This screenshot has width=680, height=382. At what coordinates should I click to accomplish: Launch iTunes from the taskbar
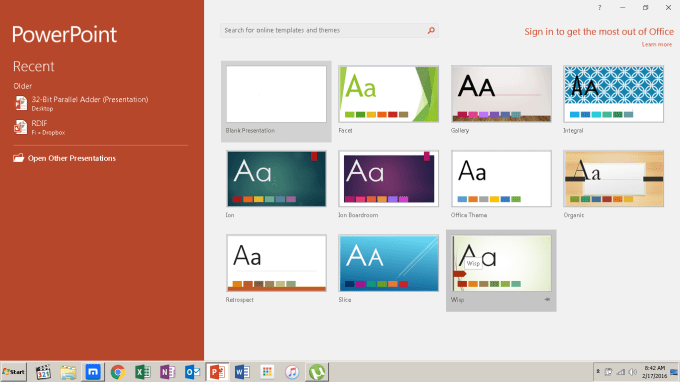point(292,372)
